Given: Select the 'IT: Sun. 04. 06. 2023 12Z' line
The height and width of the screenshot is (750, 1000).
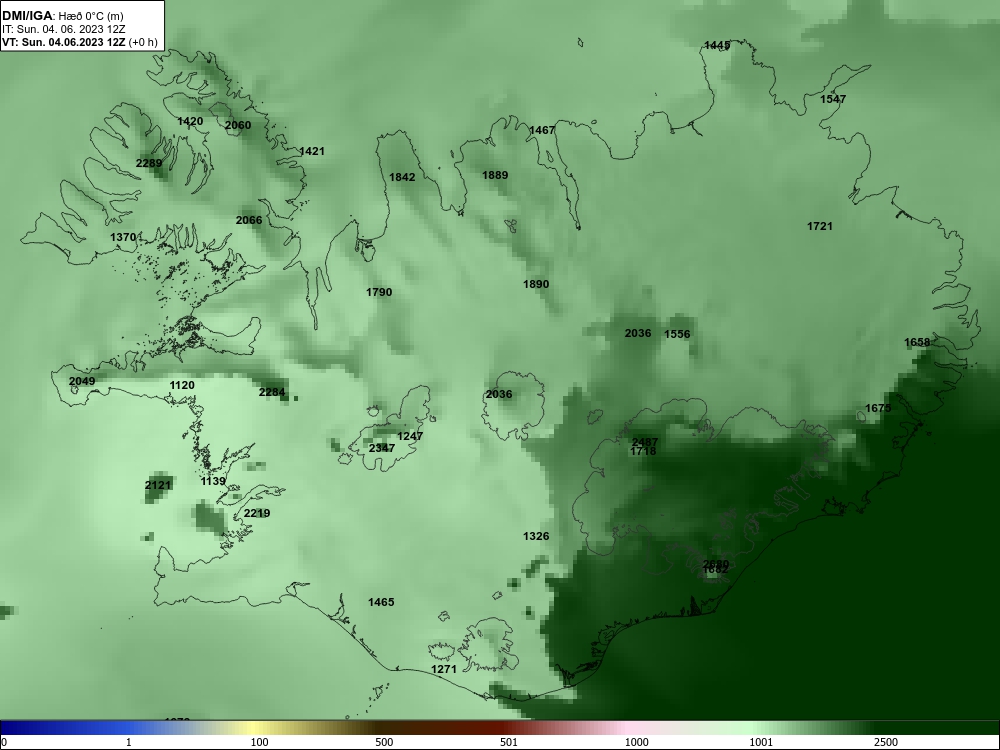Looking at the screenshot, I should pos(64,29).
